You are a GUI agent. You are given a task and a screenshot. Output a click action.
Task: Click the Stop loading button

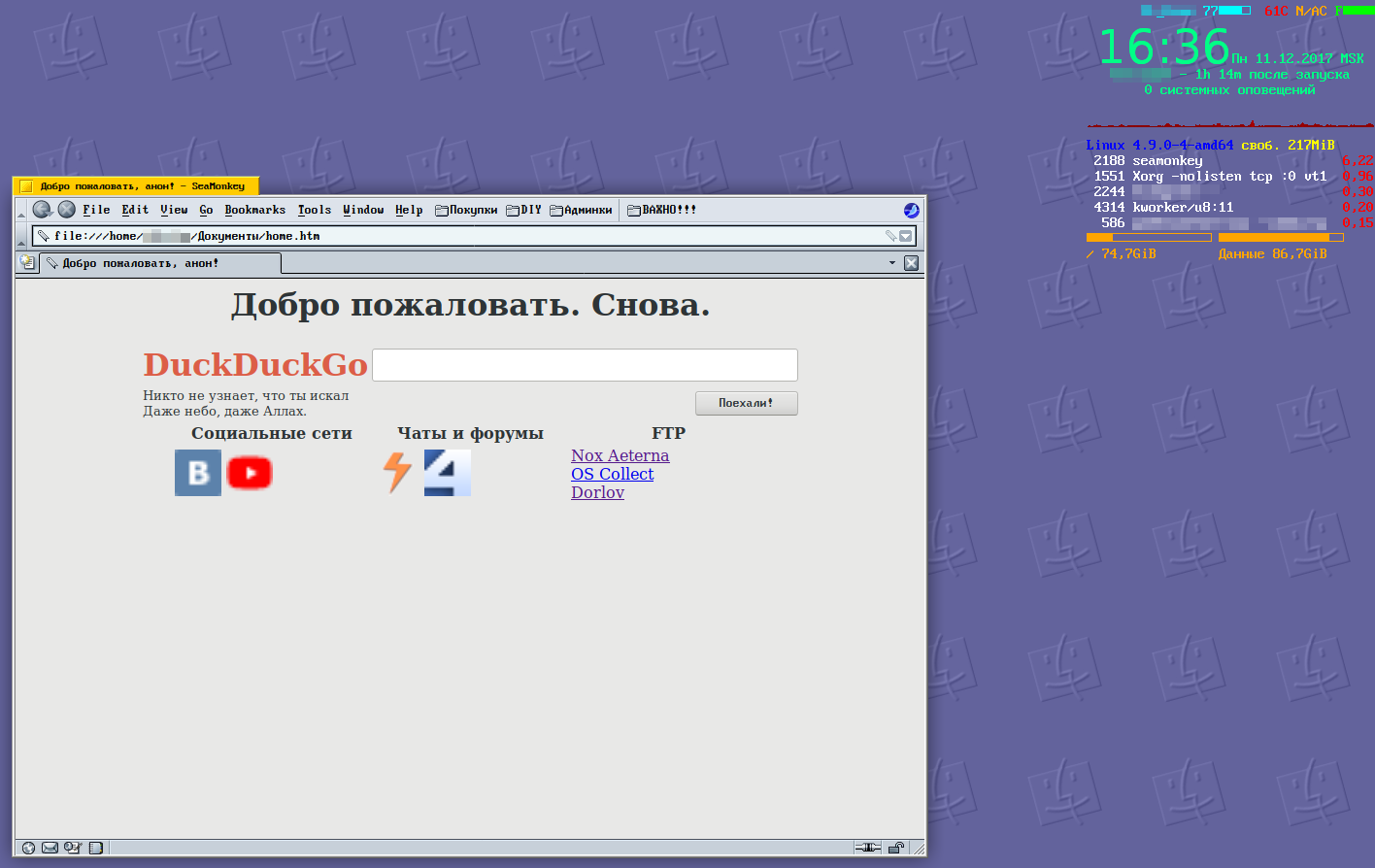(x=66, y=210)
